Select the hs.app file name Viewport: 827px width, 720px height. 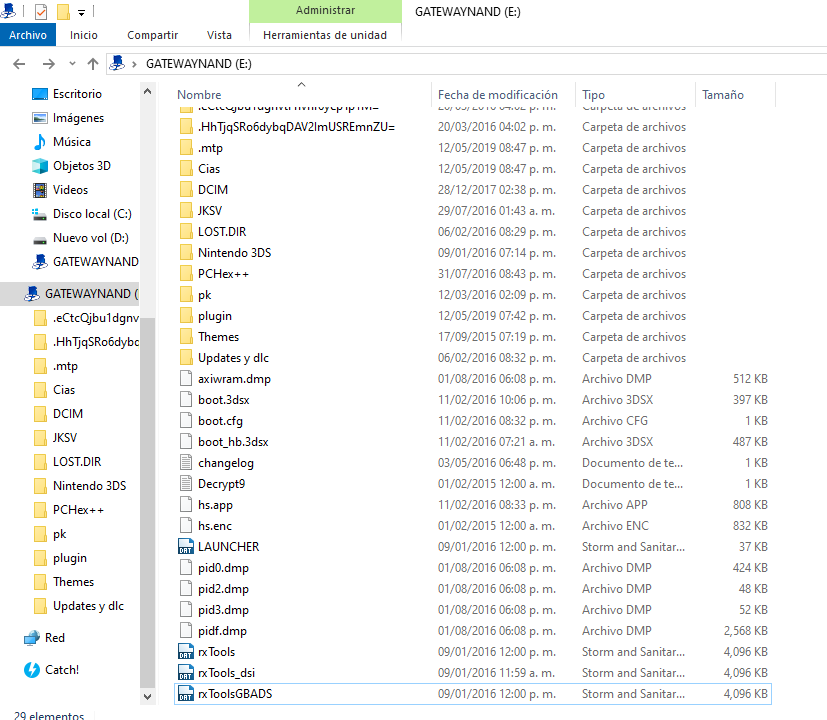(215, 505)
